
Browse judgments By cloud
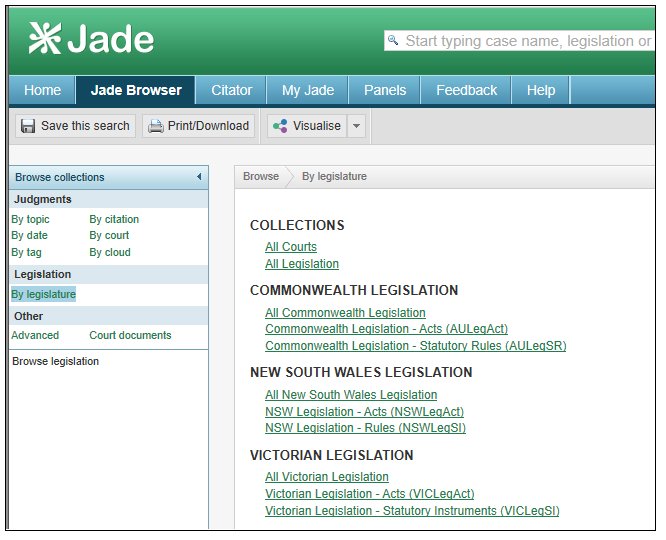tap(110, 253)
